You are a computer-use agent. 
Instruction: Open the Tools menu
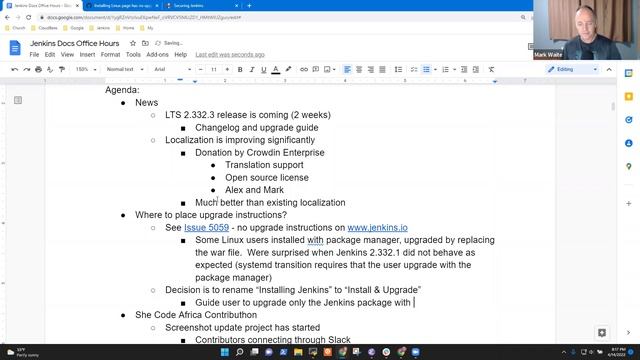click(x=133, y=54)
